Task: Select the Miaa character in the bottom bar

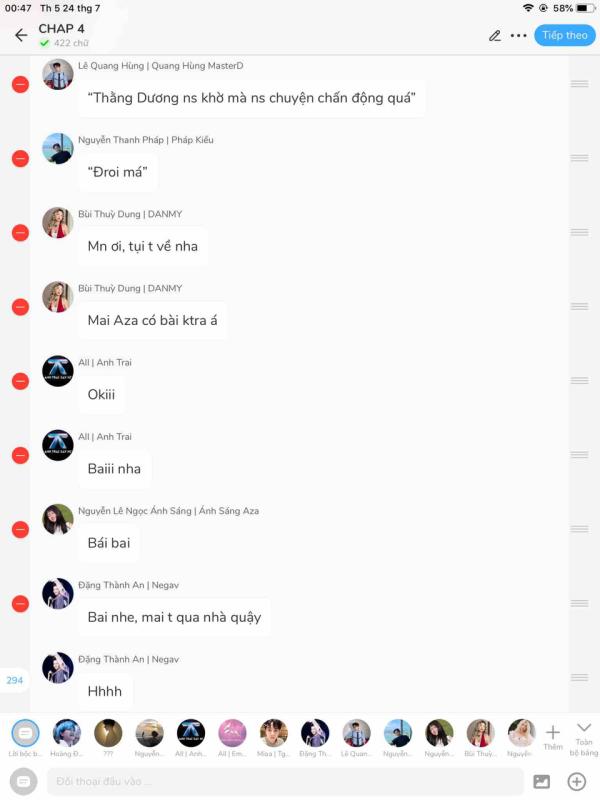Action: [x=273, y=733]
